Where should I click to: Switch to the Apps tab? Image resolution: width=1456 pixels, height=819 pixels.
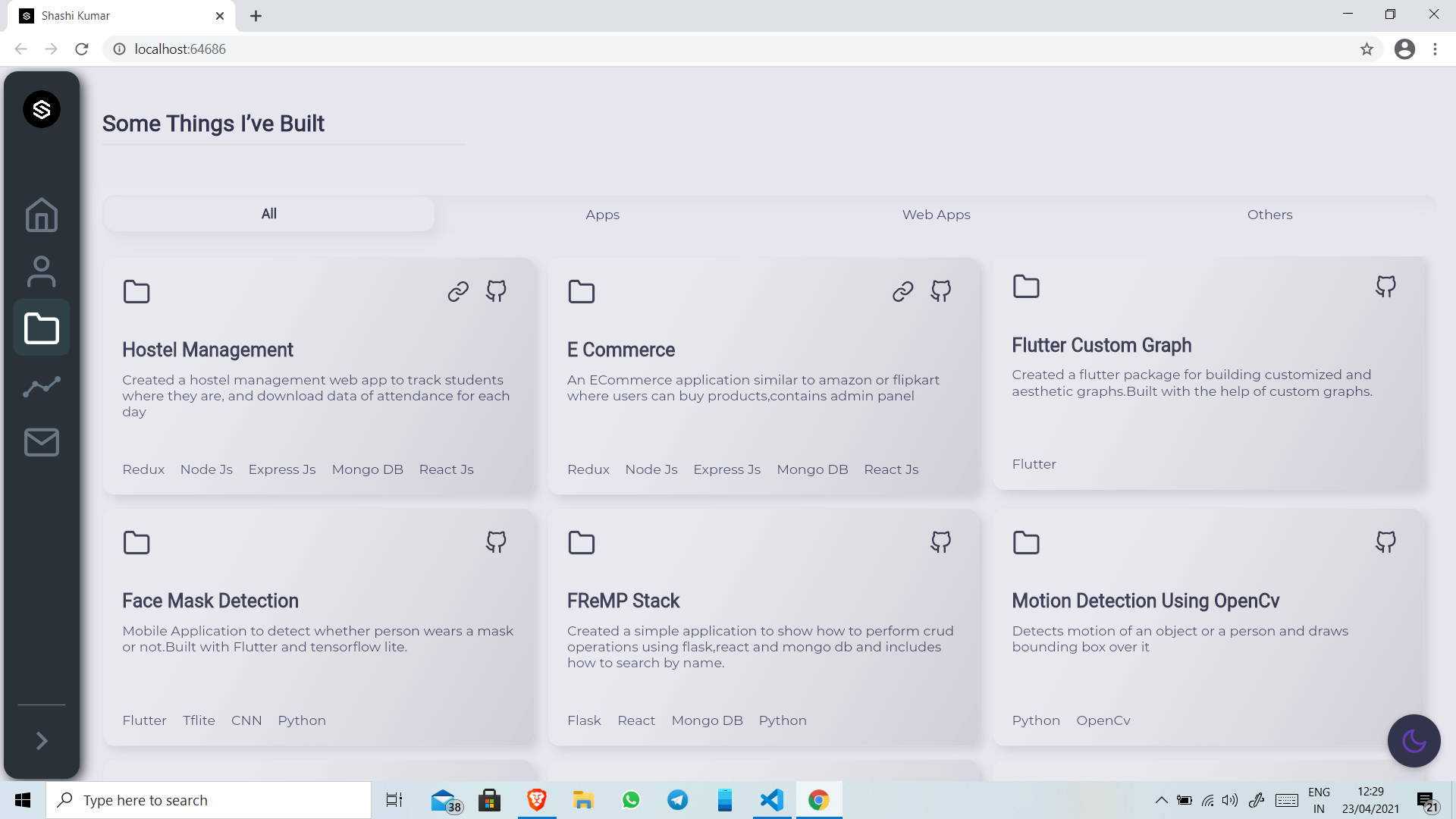(x=602, y=215)
